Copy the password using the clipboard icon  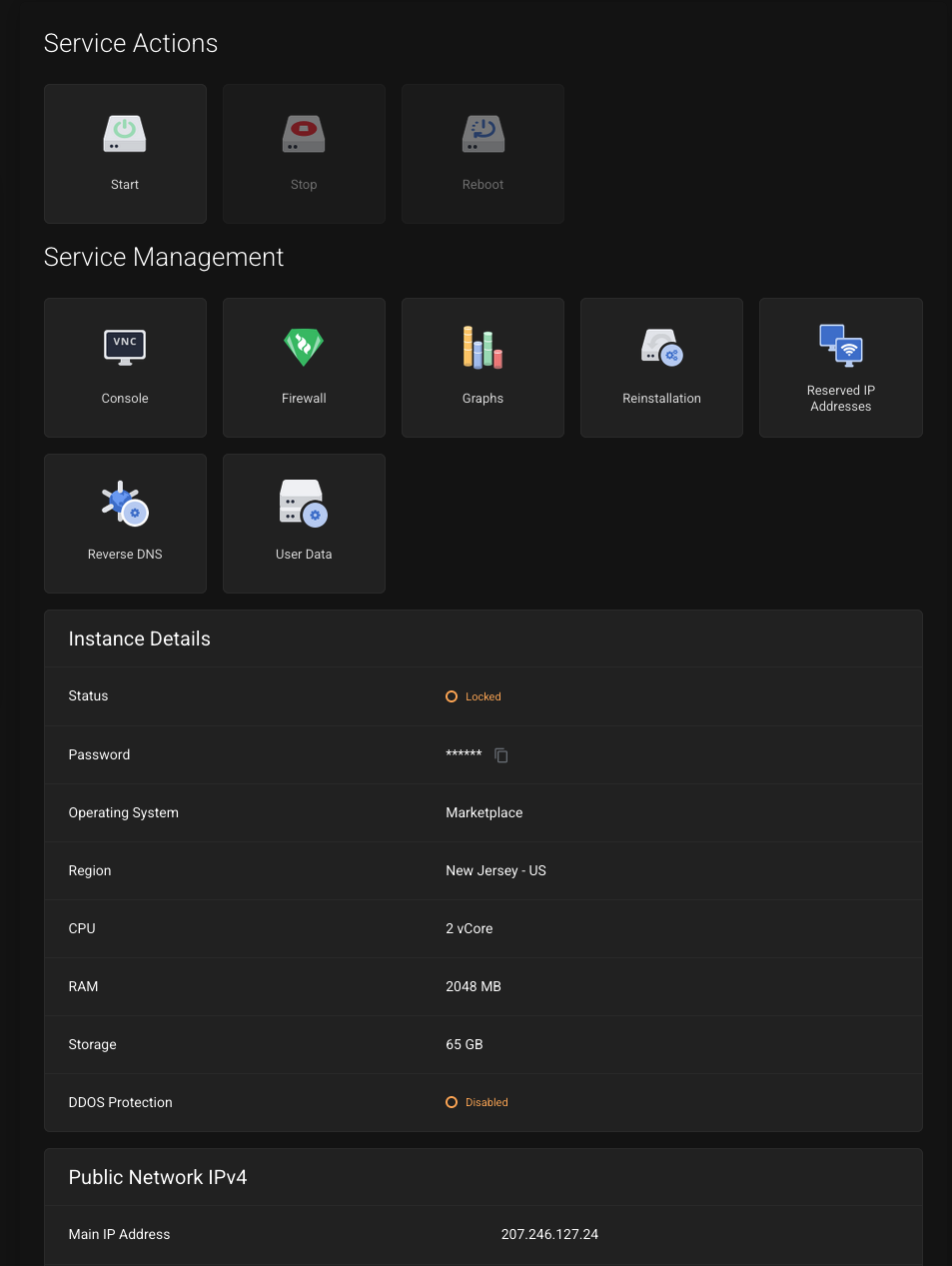pyautogui.click(x=501, y=755)
